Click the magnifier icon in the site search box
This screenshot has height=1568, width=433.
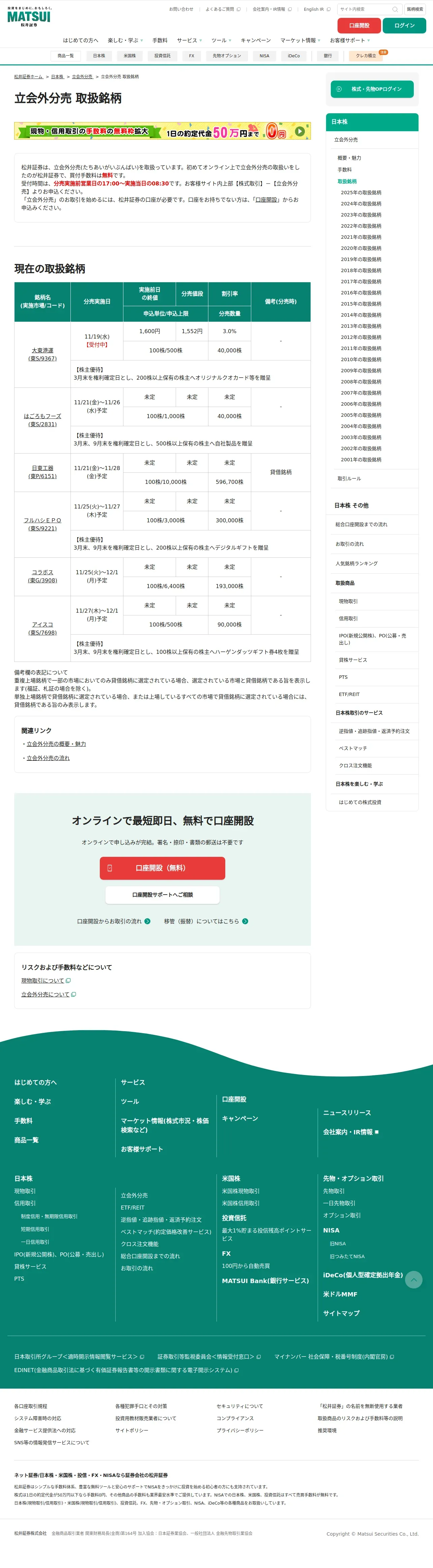pos(395,9)
